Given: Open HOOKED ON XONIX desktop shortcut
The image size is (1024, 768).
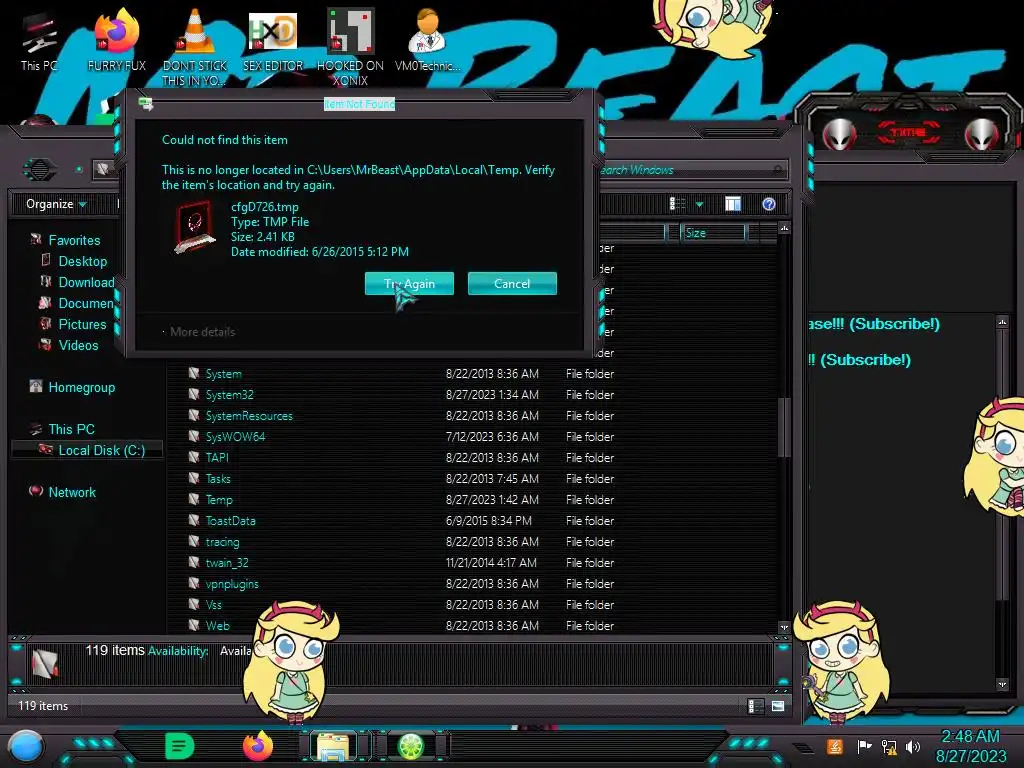Looking at the screenshot, I should [350, 46].
